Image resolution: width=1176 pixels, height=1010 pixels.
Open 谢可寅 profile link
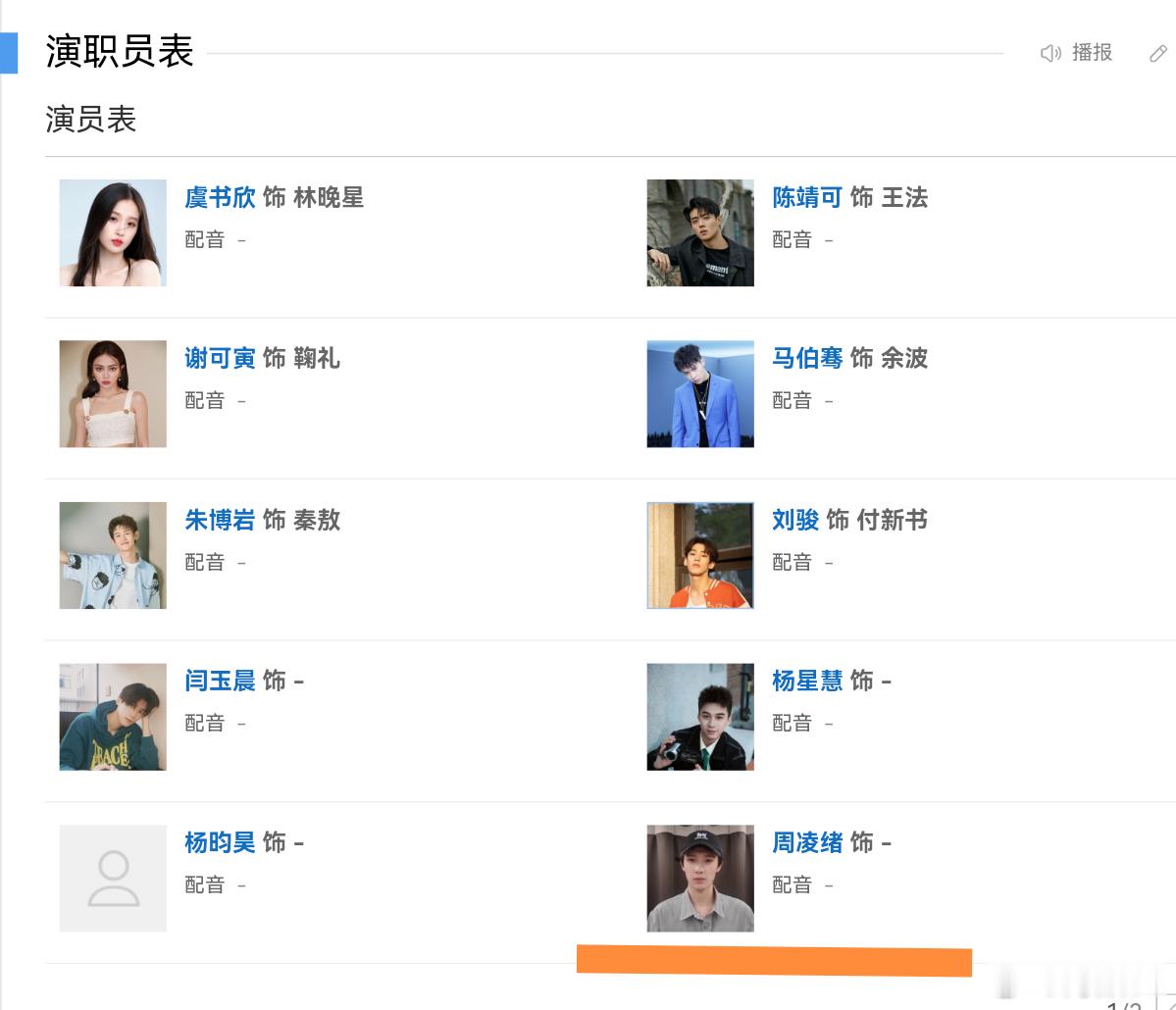pos(220,359)
